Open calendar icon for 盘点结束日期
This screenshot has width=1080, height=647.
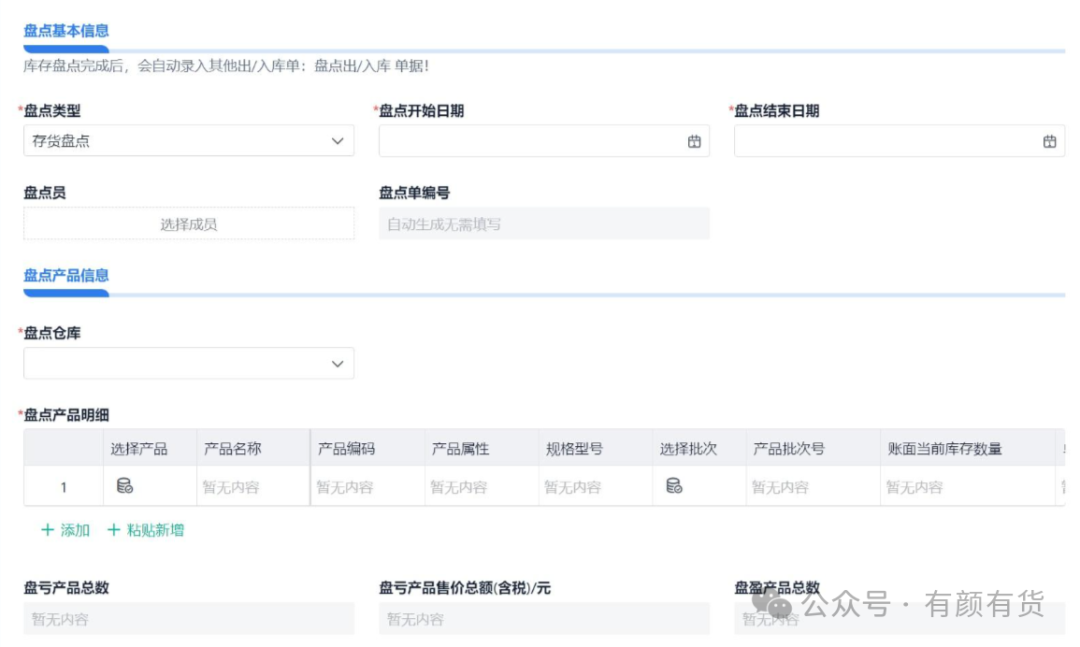[1049, 142]
